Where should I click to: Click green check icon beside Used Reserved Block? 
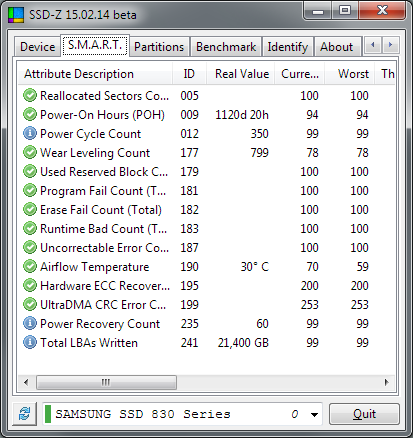click(x=30, y=171)
